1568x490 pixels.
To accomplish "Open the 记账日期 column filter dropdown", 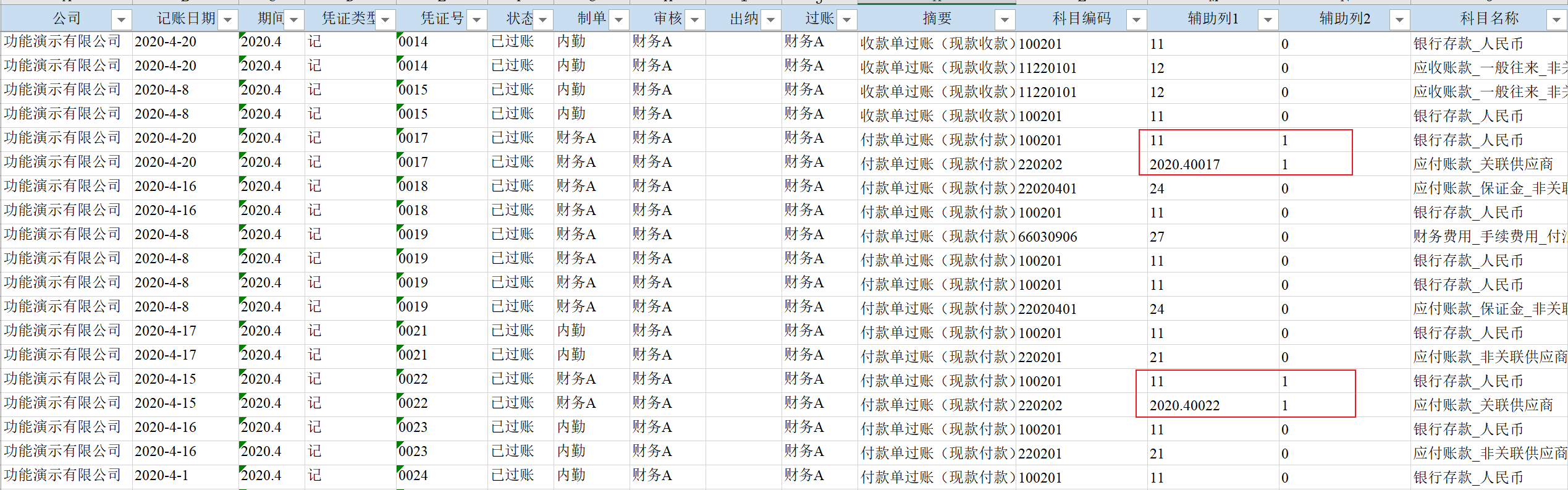I will [228, 20].
